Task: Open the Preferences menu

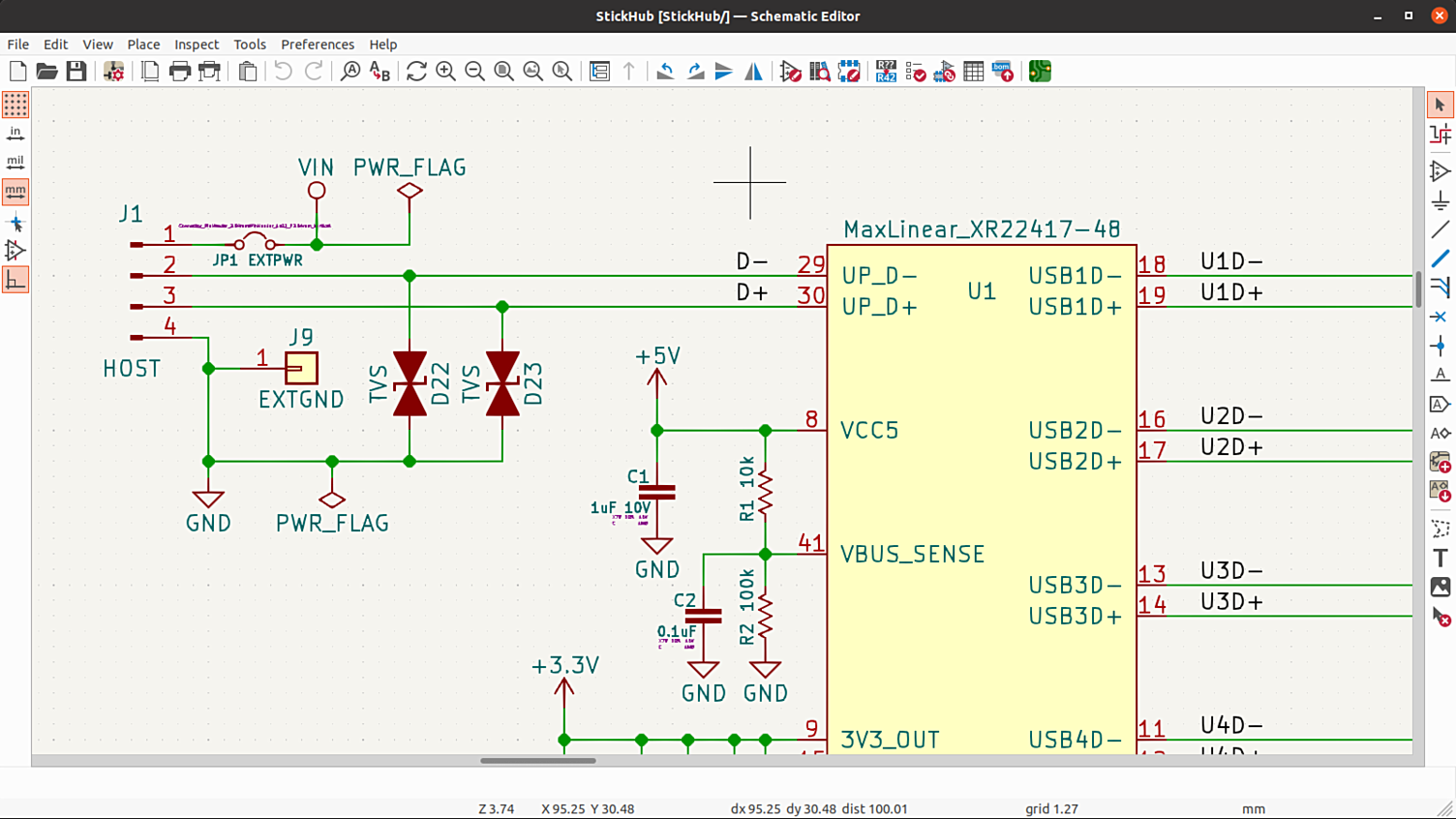Action: pos(317,45)
